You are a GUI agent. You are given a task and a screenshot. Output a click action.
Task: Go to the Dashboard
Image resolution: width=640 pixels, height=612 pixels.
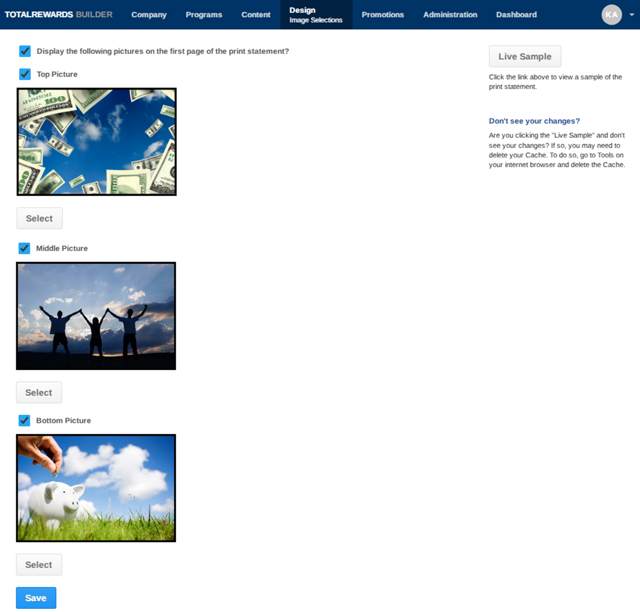click(516, 15)
